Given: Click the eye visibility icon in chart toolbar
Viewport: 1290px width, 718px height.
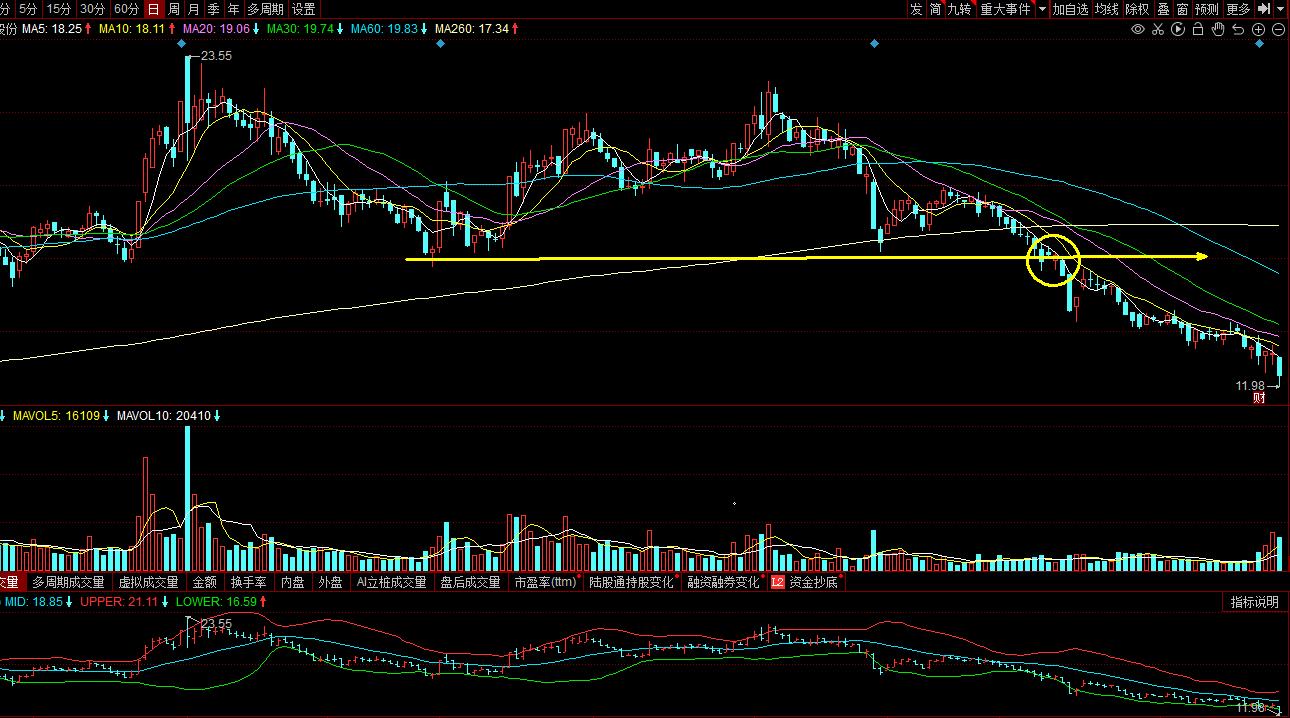Looking at the screenshot, I should [1138, 30].
